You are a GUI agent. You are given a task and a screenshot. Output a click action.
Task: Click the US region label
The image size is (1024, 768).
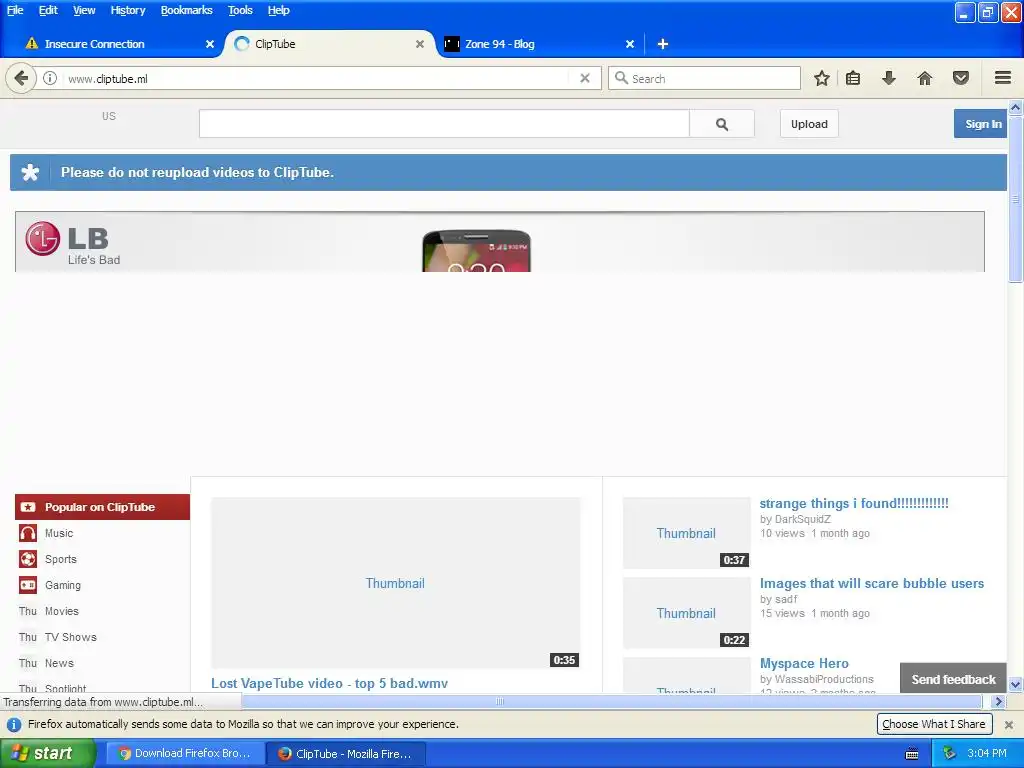108,116
